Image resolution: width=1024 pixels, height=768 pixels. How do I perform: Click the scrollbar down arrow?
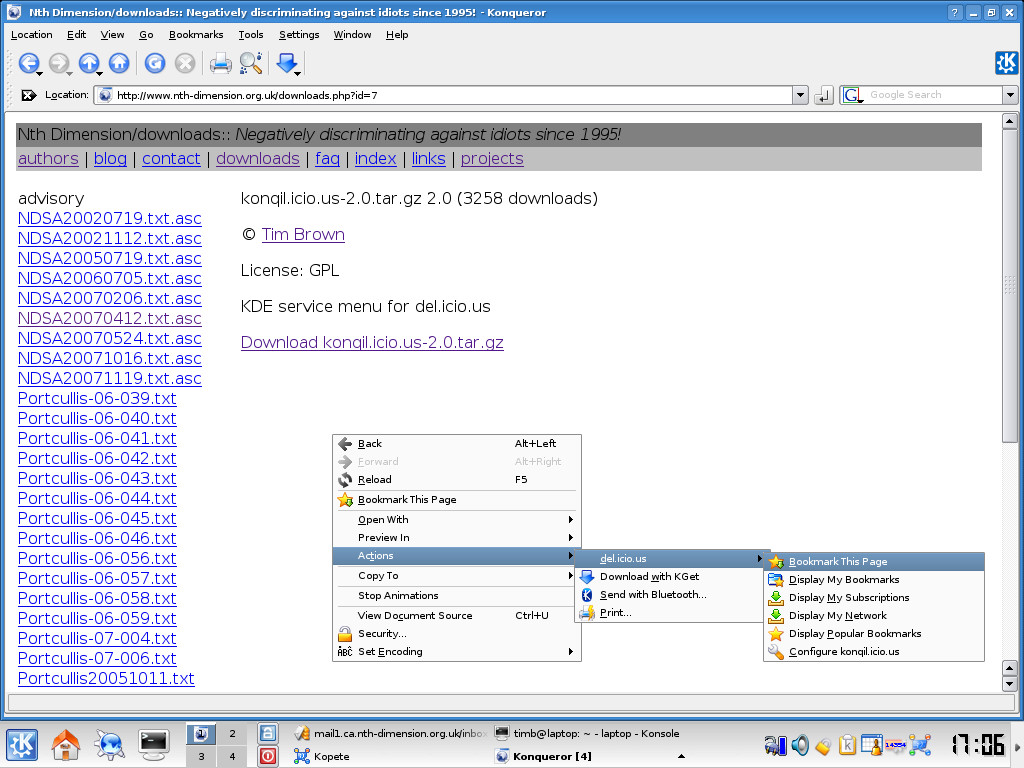[1009, 684]
